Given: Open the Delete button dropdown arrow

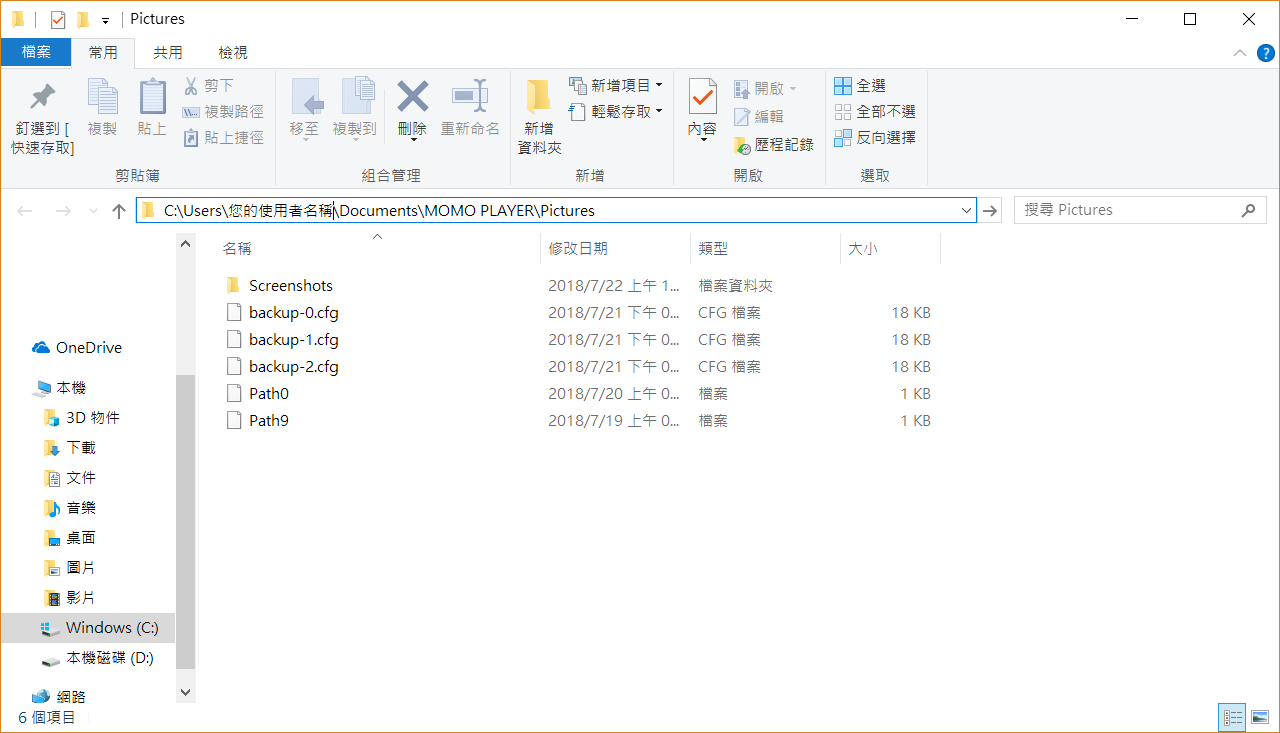Looking at the screenshot, I should (x=412, y=139).
